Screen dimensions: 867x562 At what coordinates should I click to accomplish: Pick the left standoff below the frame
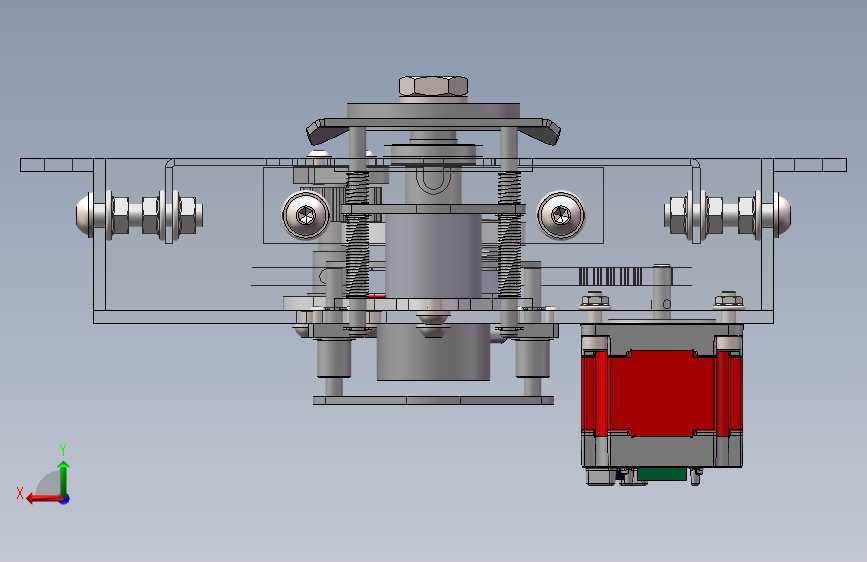point(334,357)
